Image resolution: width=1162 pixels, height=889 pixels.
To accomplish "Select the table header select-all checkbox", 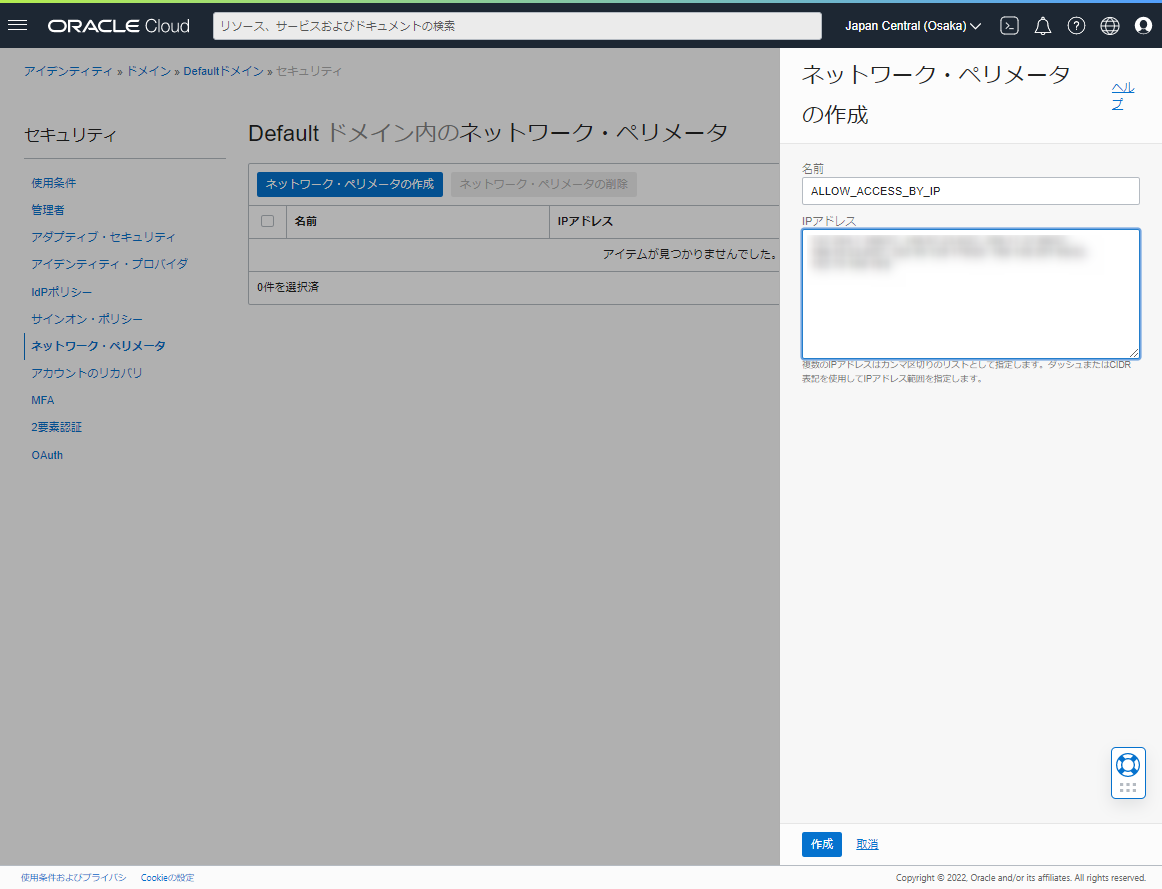I will click(x=268, y=221).
